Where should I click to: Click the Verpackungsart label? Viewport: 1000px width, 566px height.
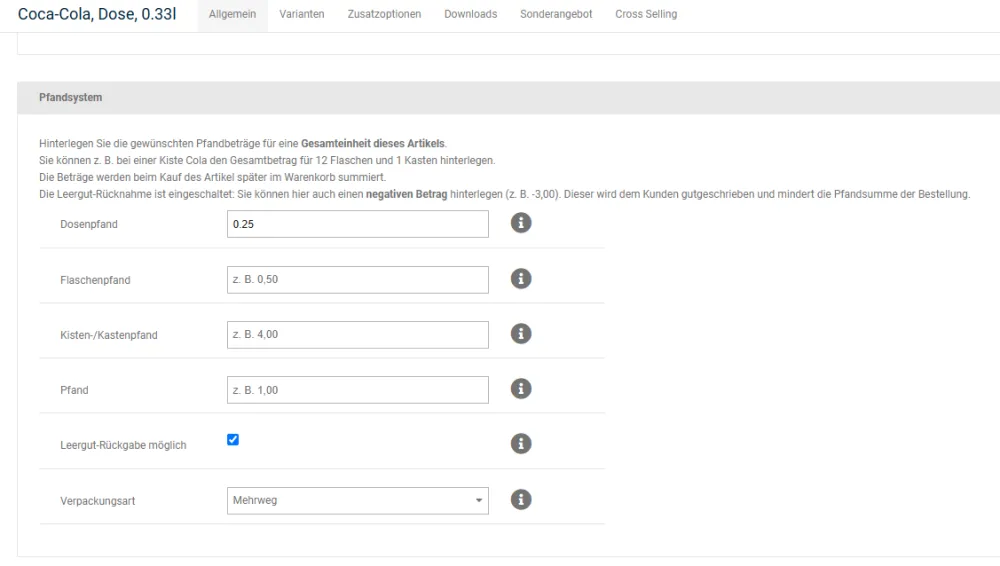click(x=98, y=502)
